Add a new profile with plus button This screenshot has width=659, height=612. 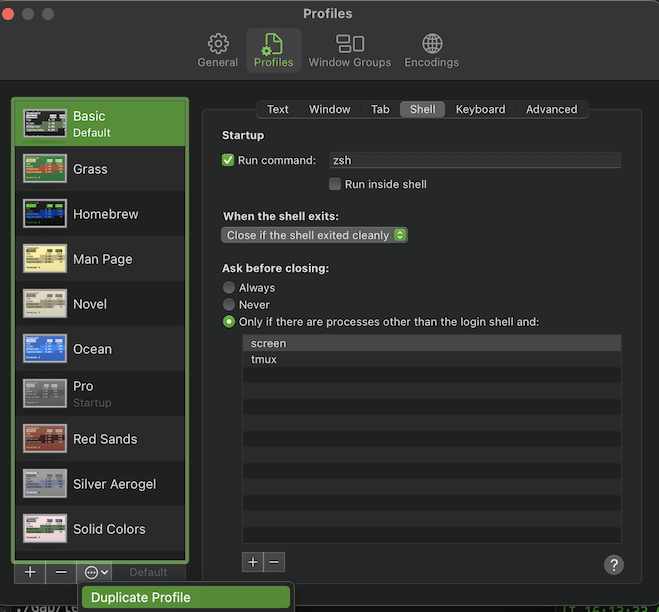30,572
